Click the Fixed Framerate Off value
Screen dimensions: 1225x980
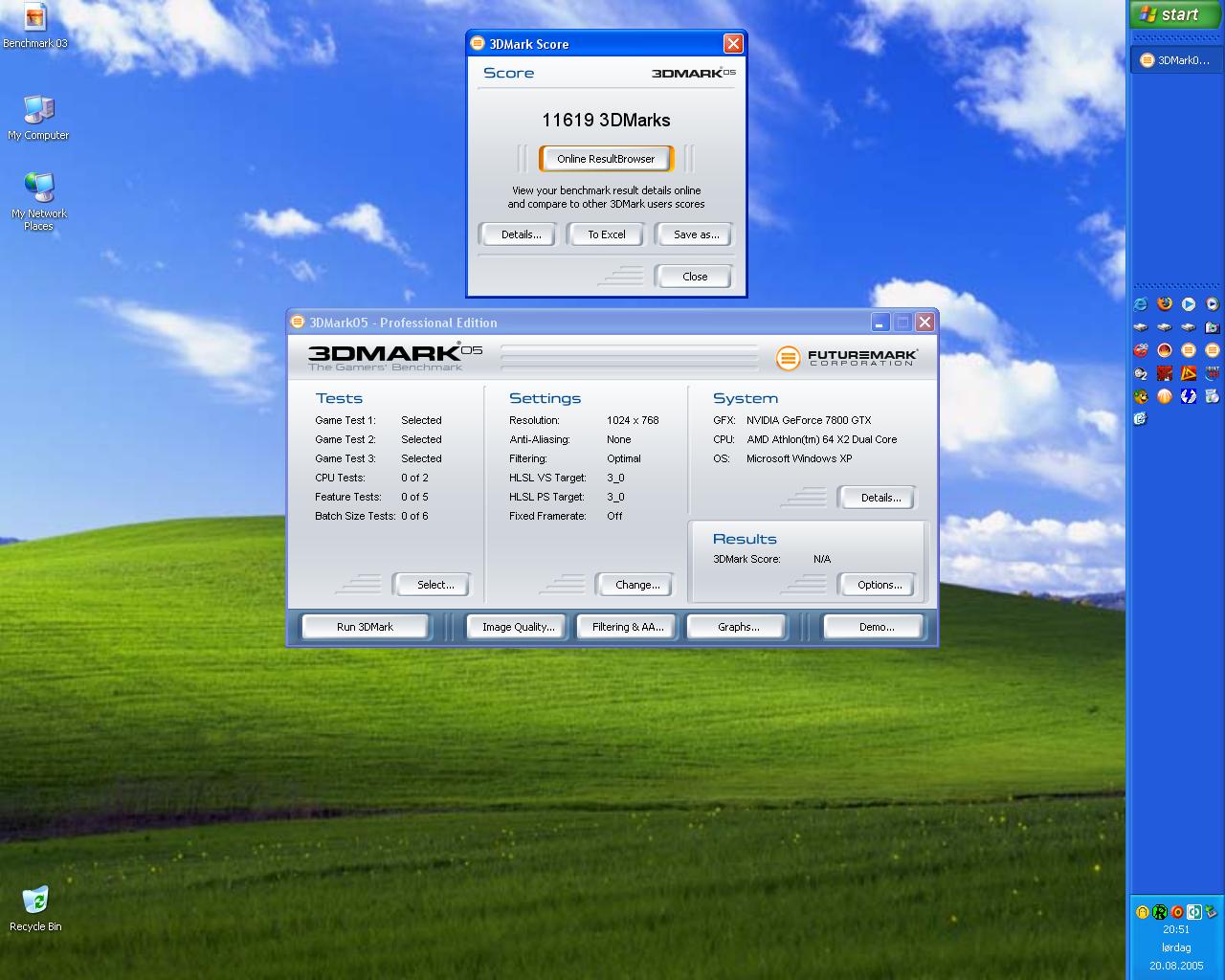[x=614, y=516]
